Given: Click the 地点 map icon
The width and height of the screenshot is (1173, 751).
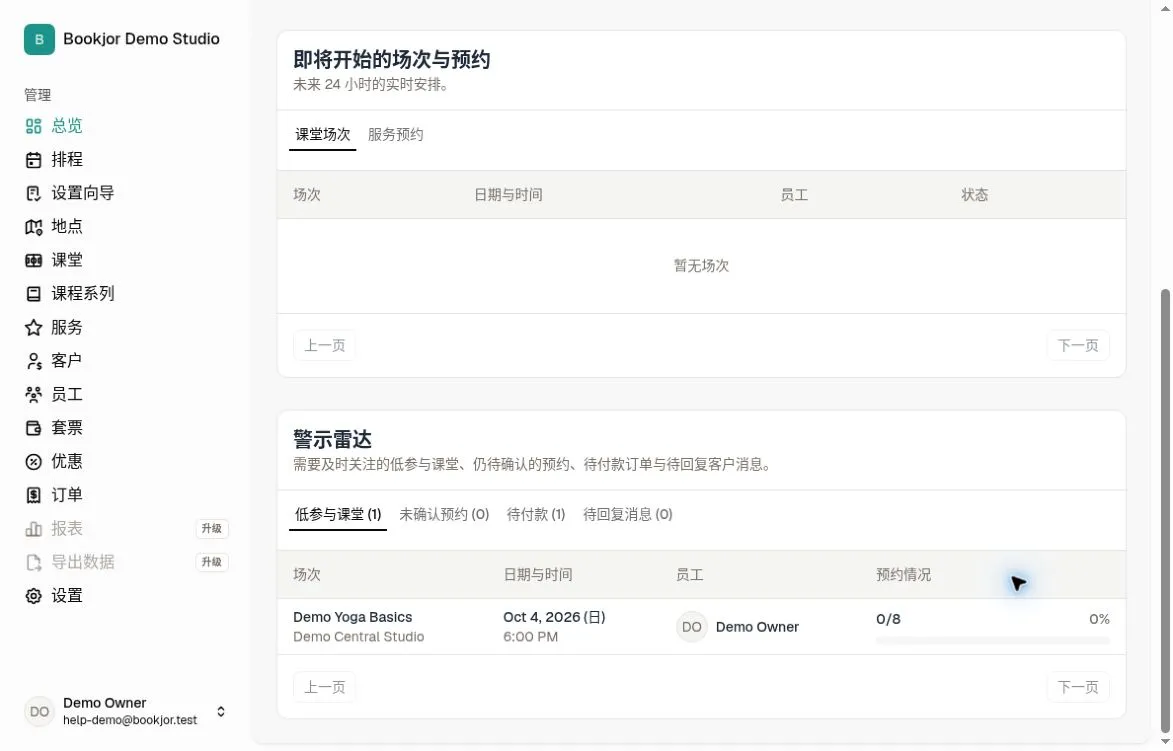Looking at the screenshot, I should pos(34,227).
